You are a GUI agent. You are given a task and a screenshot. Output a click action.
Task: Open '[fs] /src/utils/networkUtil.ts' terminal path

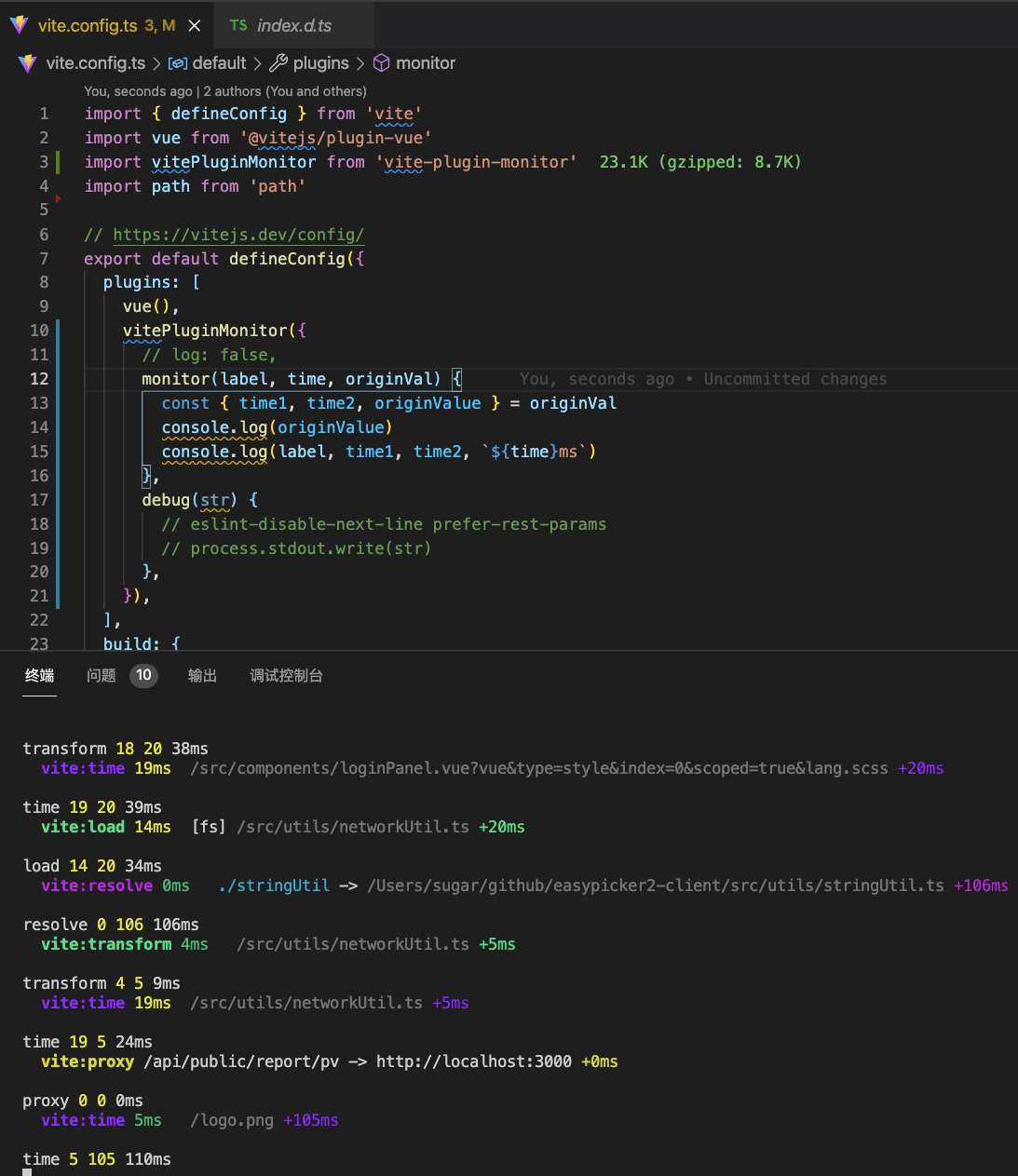[330, 827]
